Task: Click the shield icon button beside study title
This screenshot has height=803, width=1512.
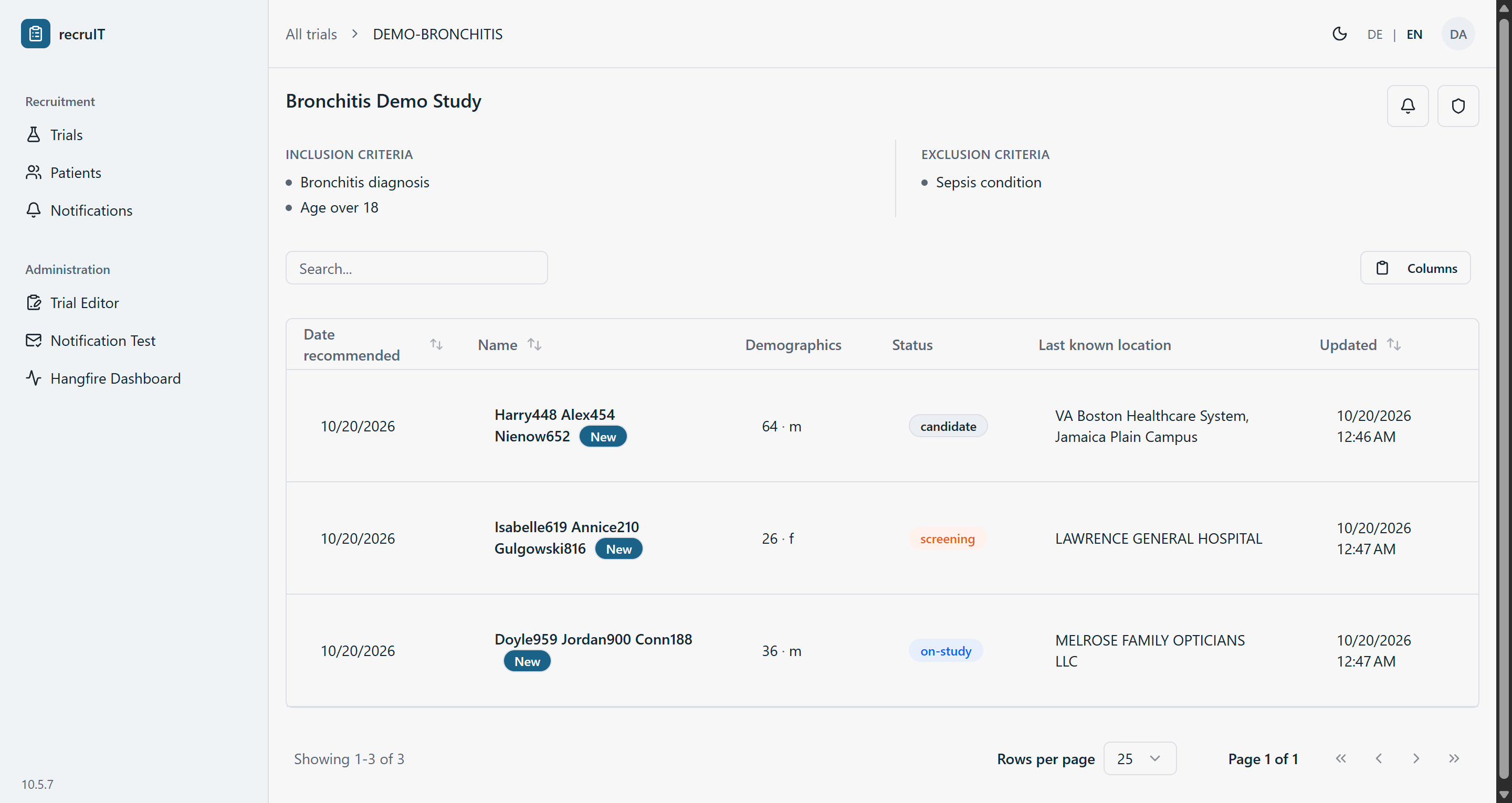Action: (1458, 105)
